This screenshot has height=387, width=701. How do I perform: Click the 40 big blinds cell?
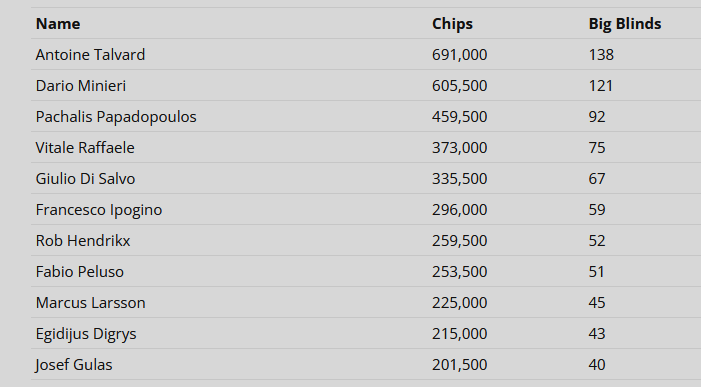point(597,365)
